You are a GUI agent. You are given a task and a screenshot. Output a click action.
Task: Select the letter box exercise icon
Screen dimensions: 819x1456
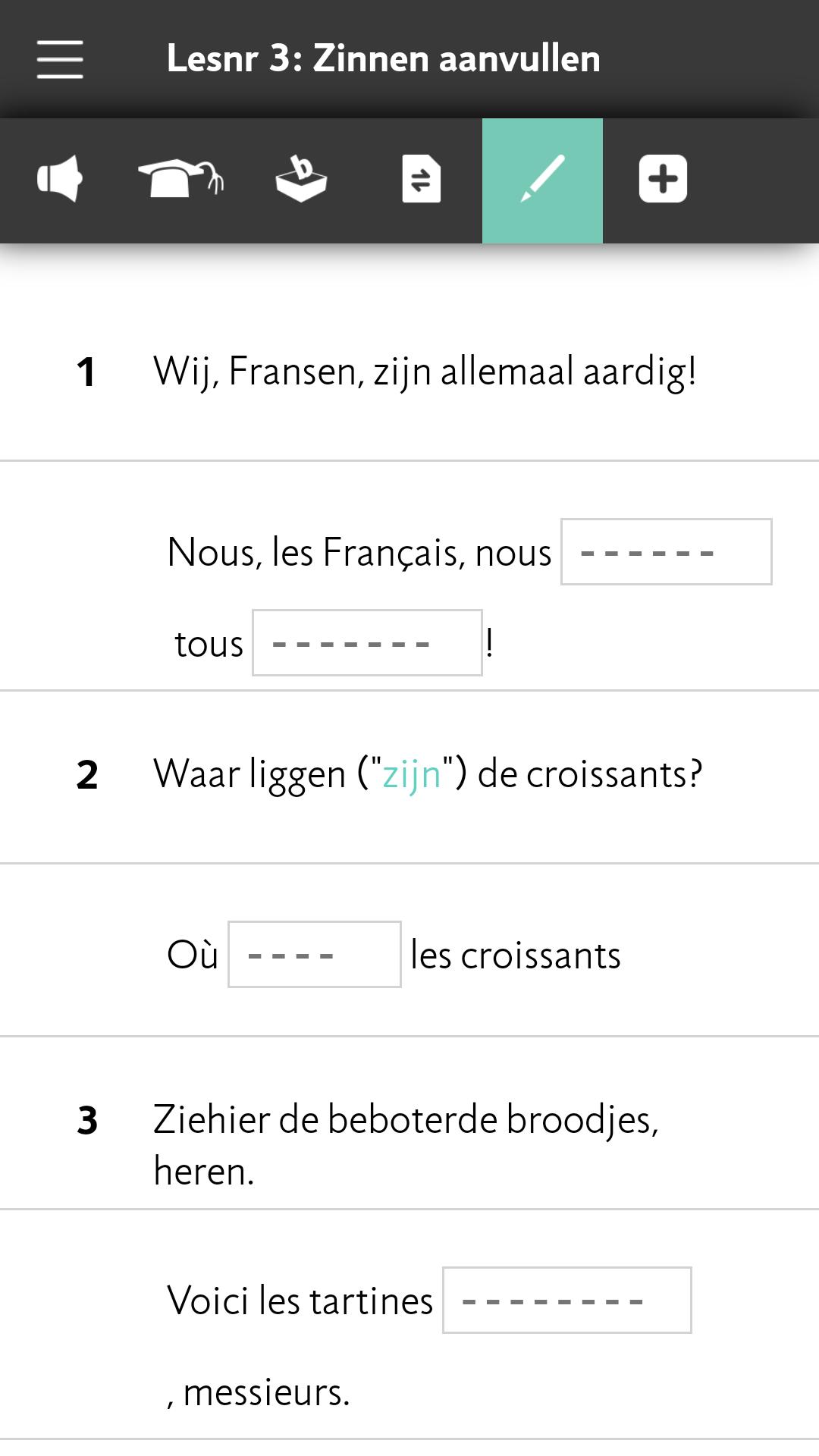tap(301, 180)
